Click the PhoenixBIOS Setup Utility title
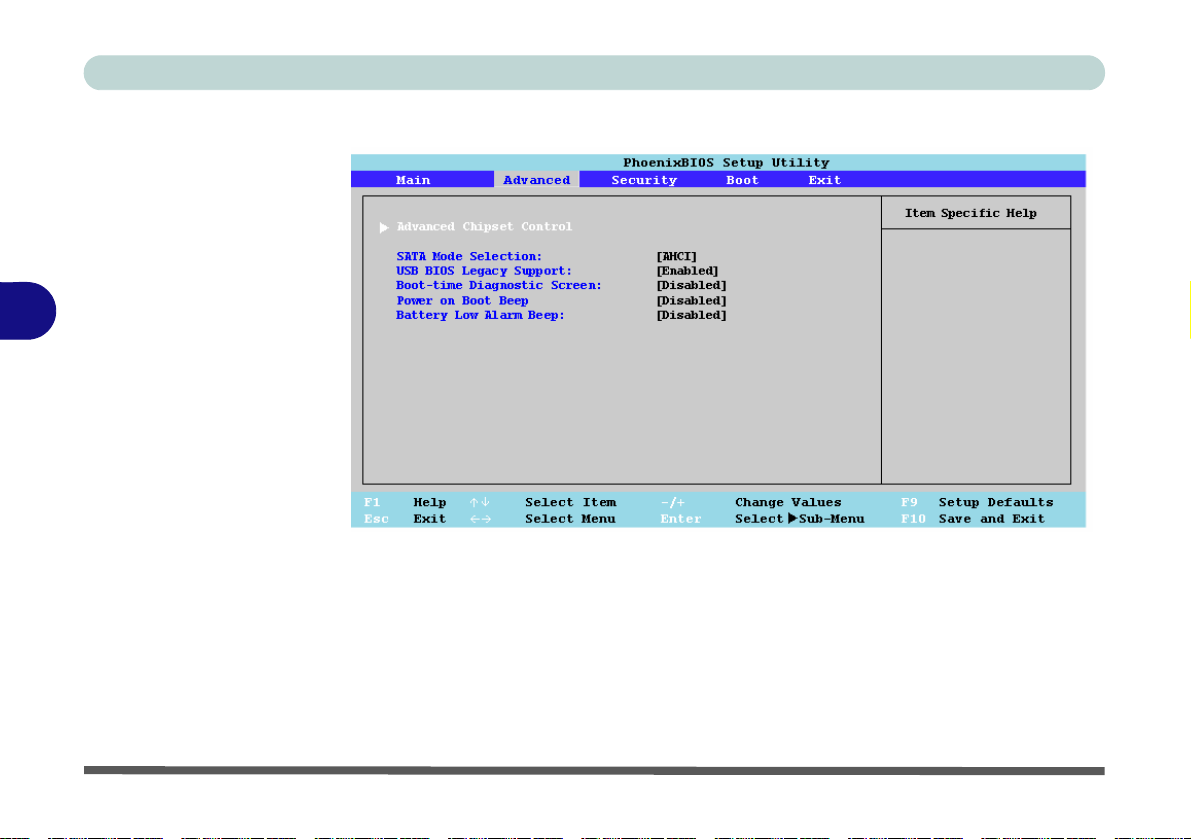 [726, 162]
